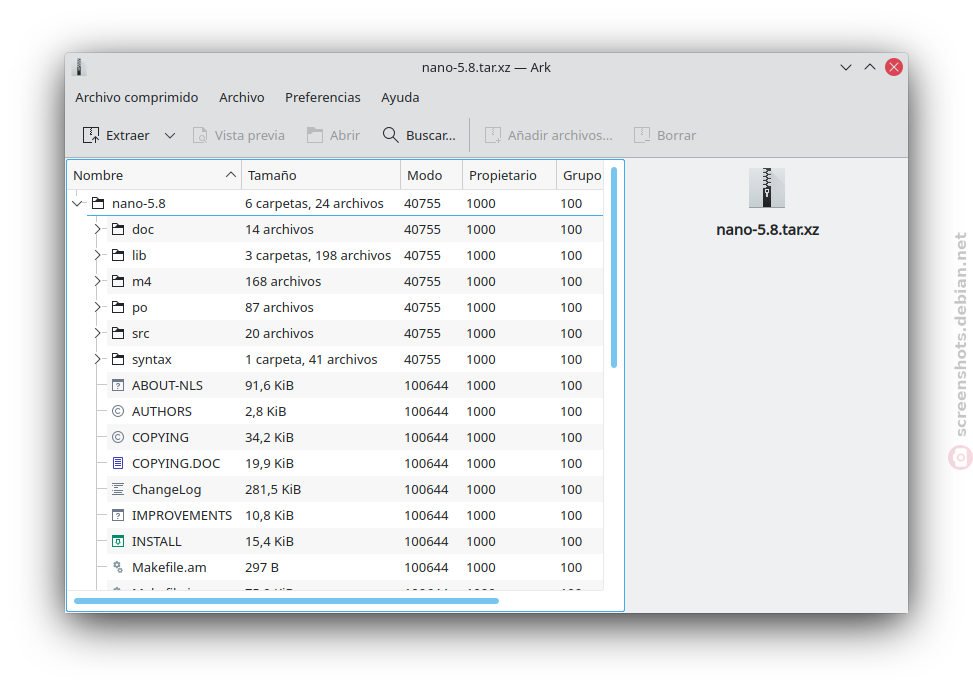Click the Extraer toolbar icon

point(91,135)
